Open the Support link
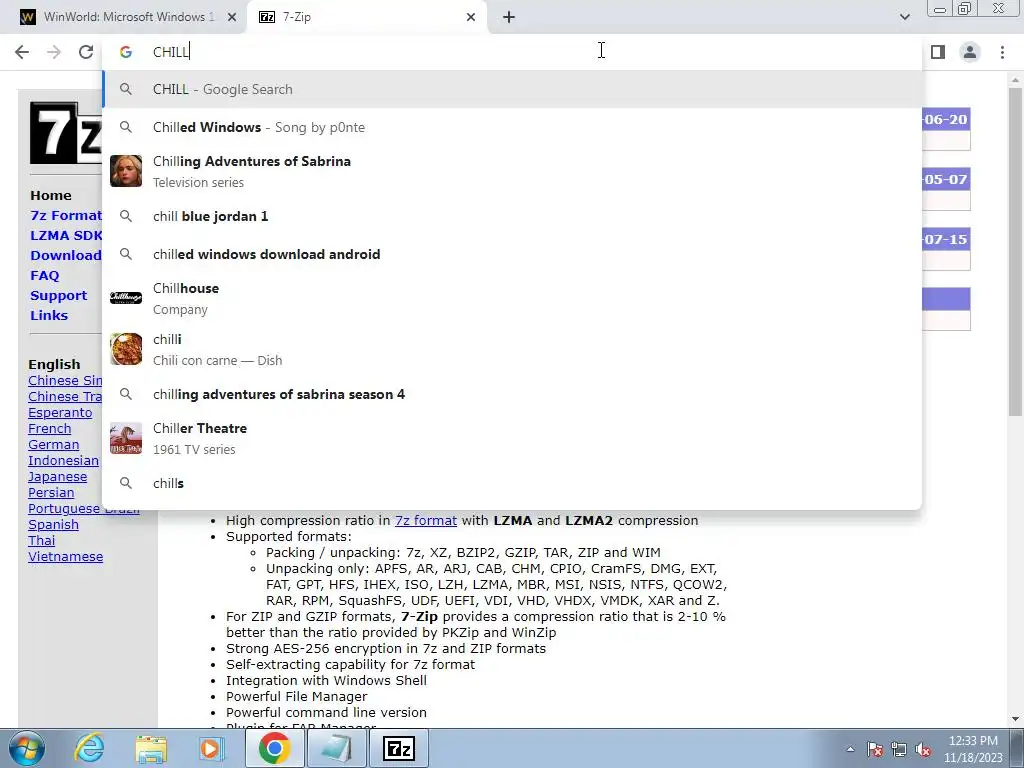Screen dimensions: 1024x768 (58, 295)
